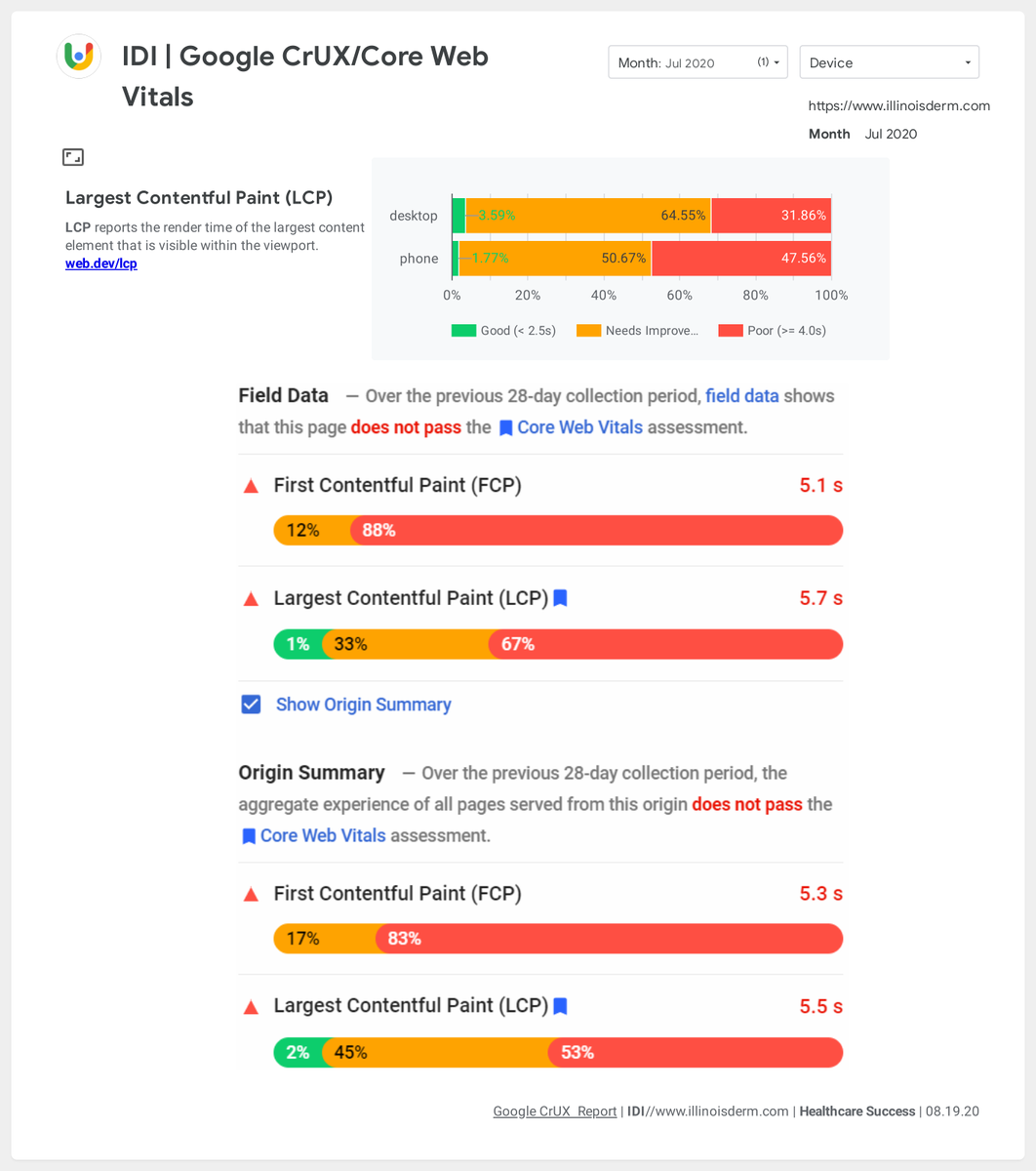Toggle the Good (< 2.5s) legend entry

pyautogui.click(x=503, y=331)
